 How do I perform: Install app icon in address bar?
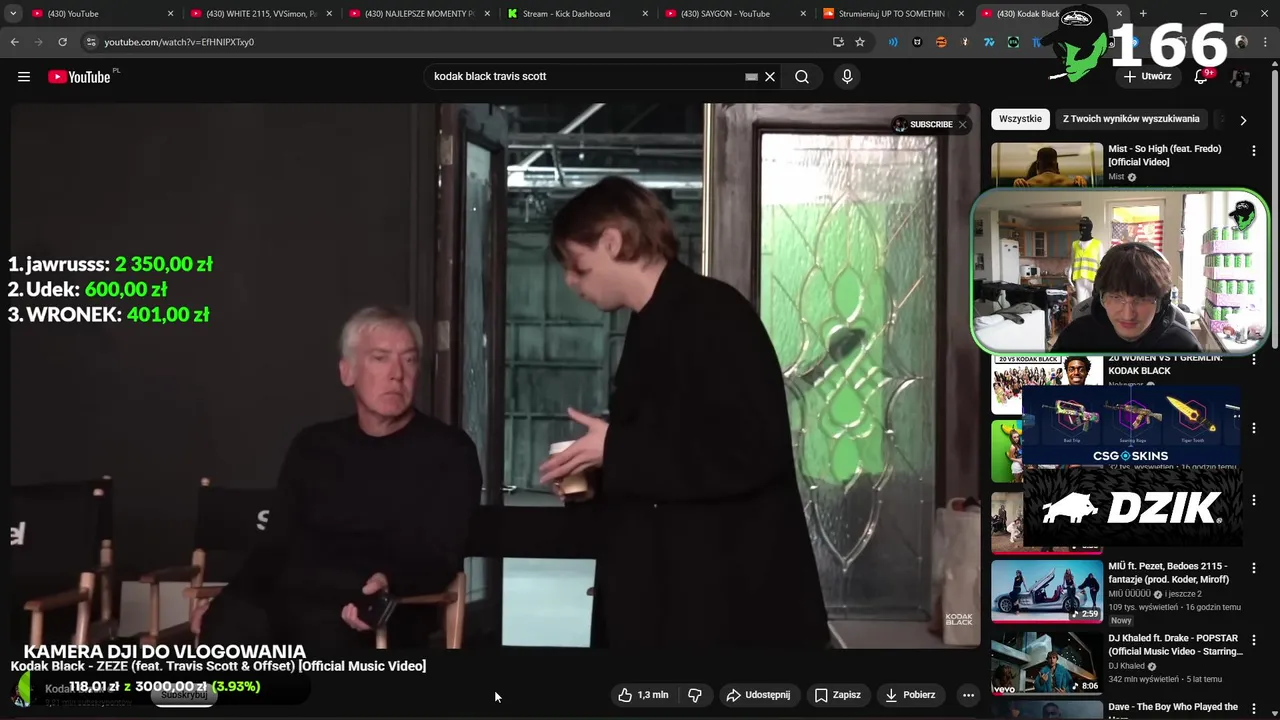coord(838,42)
